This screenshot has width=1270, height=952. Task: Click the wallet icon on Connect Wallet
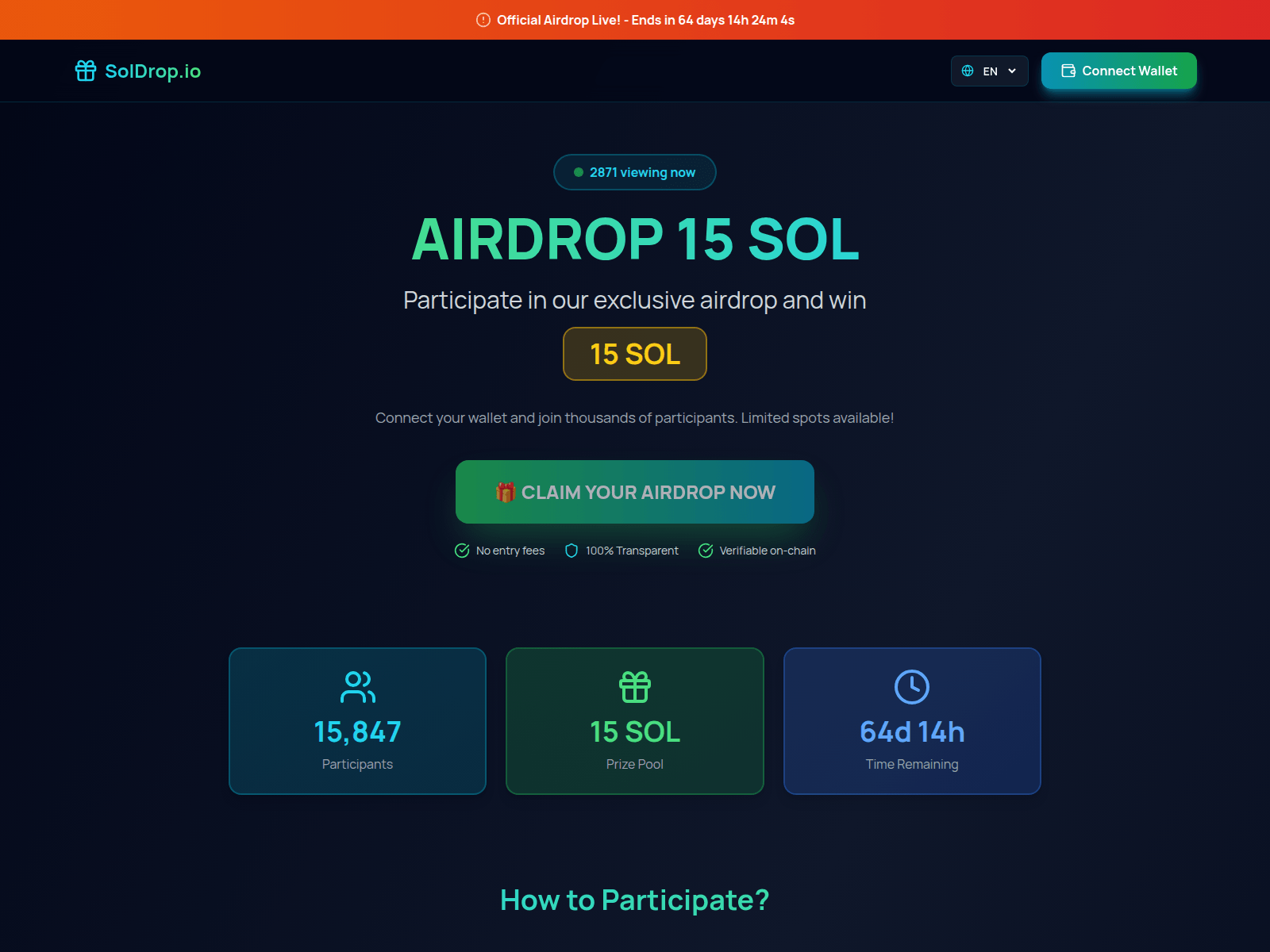pyautogui.click(x=1068, y=71)
